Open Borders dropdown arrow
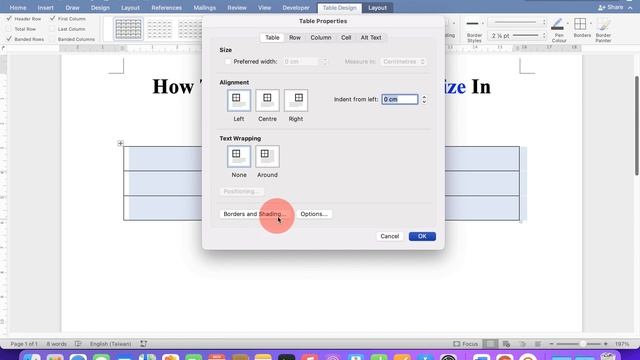 [x=591, y=23]
